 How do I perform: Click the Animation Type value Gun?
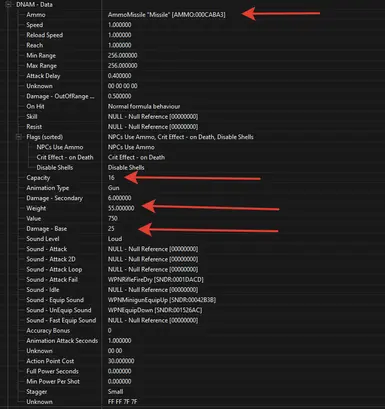click(x=113, y=188)
